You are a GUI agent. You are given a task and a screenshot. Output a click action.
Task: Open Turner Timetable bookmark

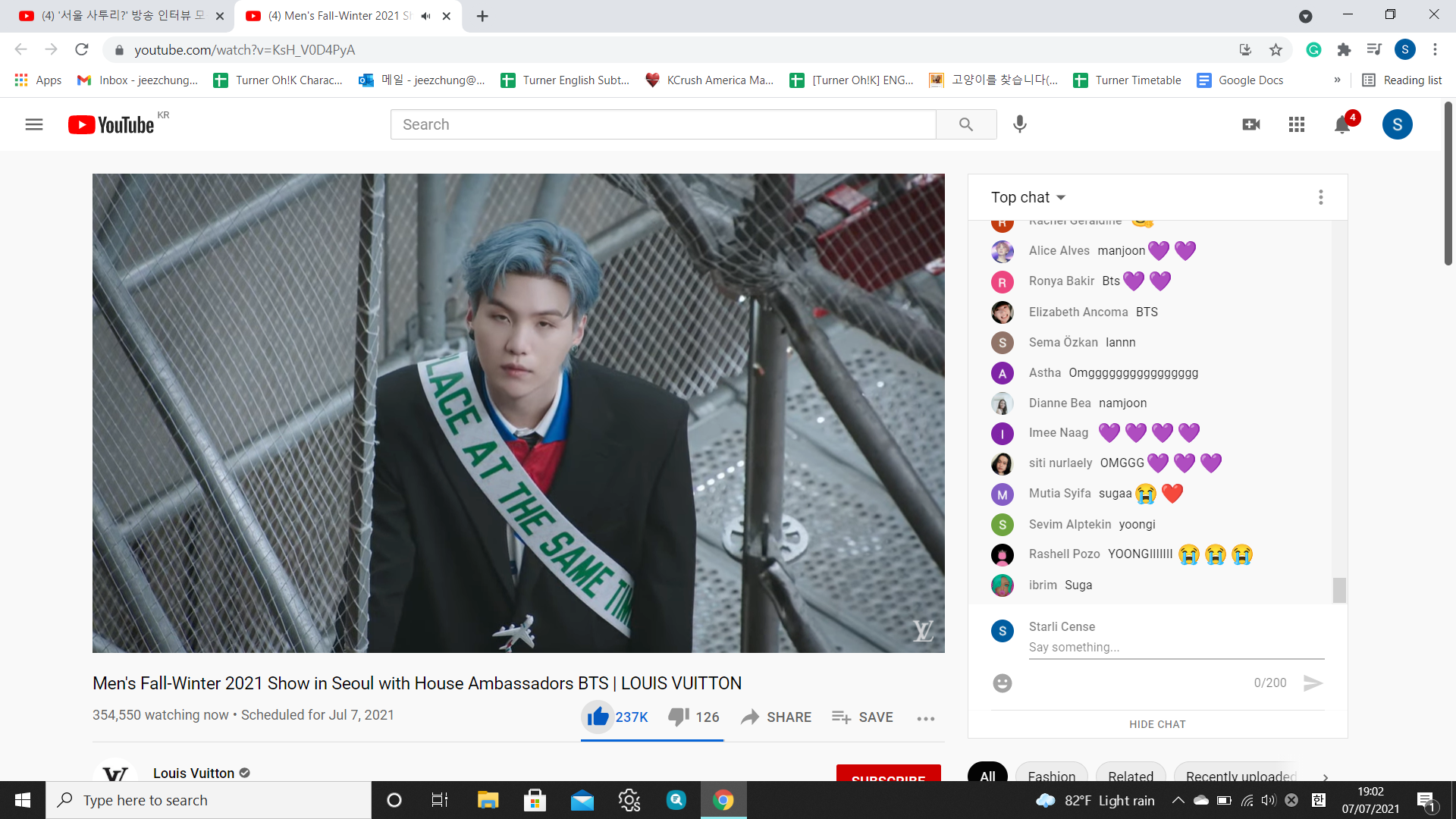1128,80
